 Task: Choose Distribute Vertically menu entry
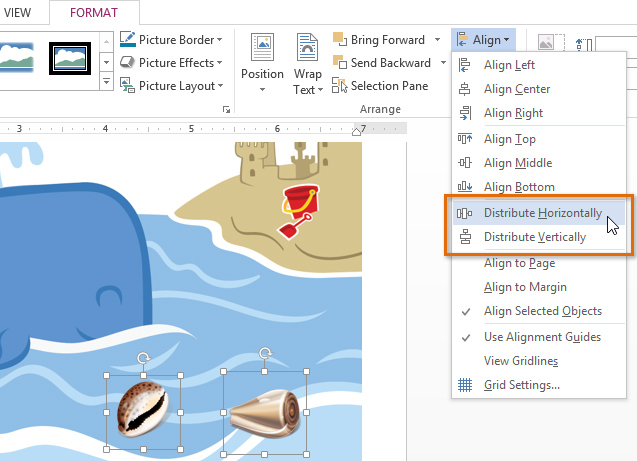[x=539, y=237]
